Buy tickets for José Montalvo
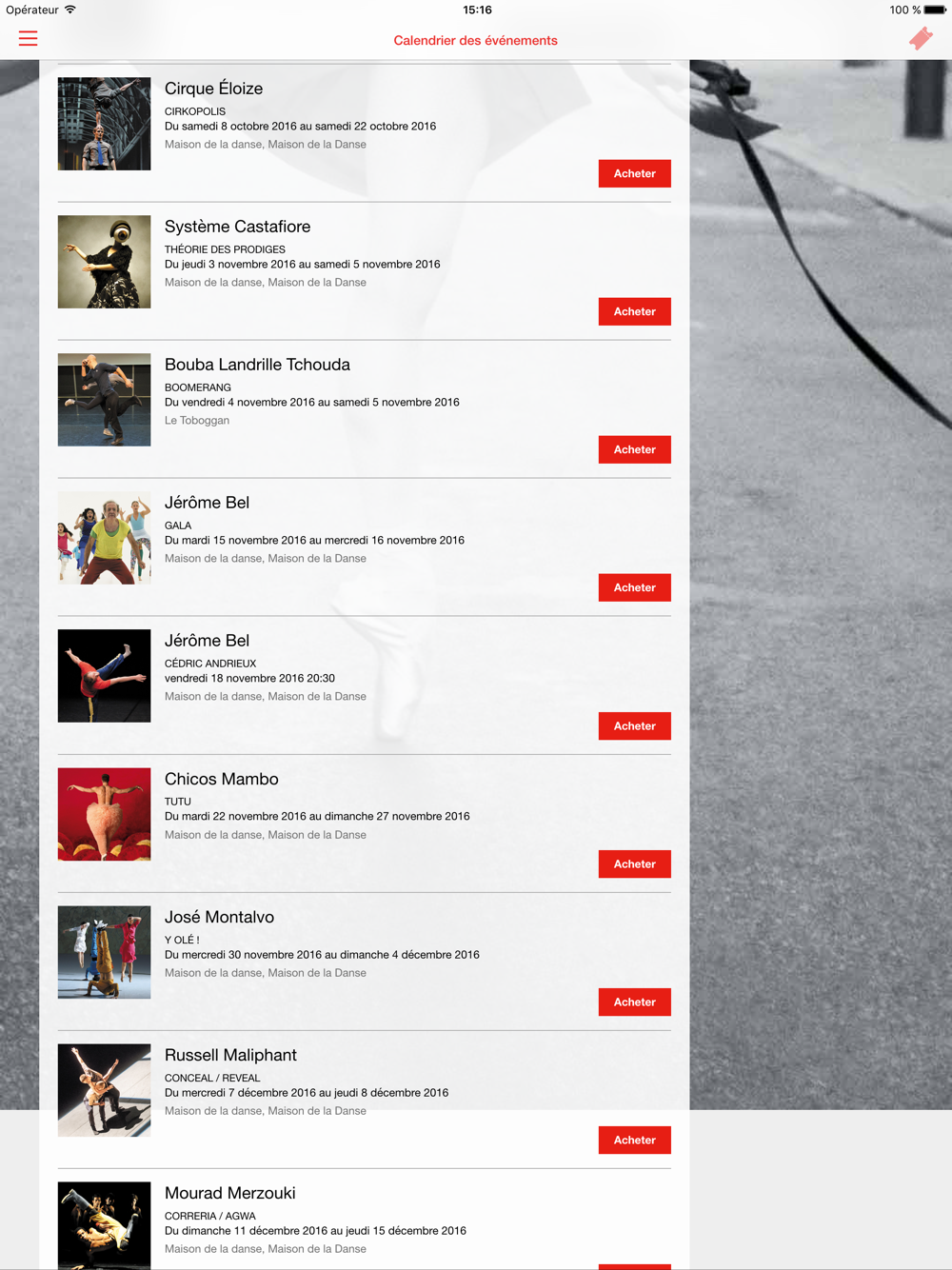The height and width of the screenshot is (1270, 952). click(635, 1002)
